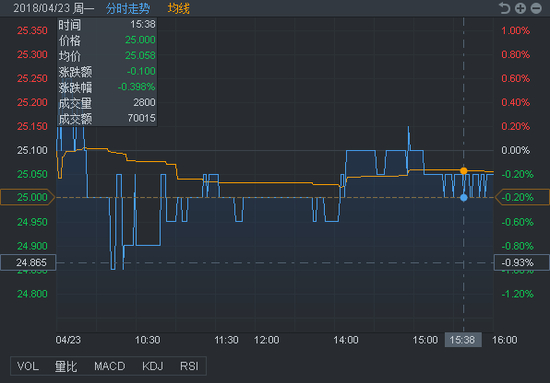Show the KDJ indicator tab
Image resolution: width=550 pixels, height=383 pixels.
(153, 366)
